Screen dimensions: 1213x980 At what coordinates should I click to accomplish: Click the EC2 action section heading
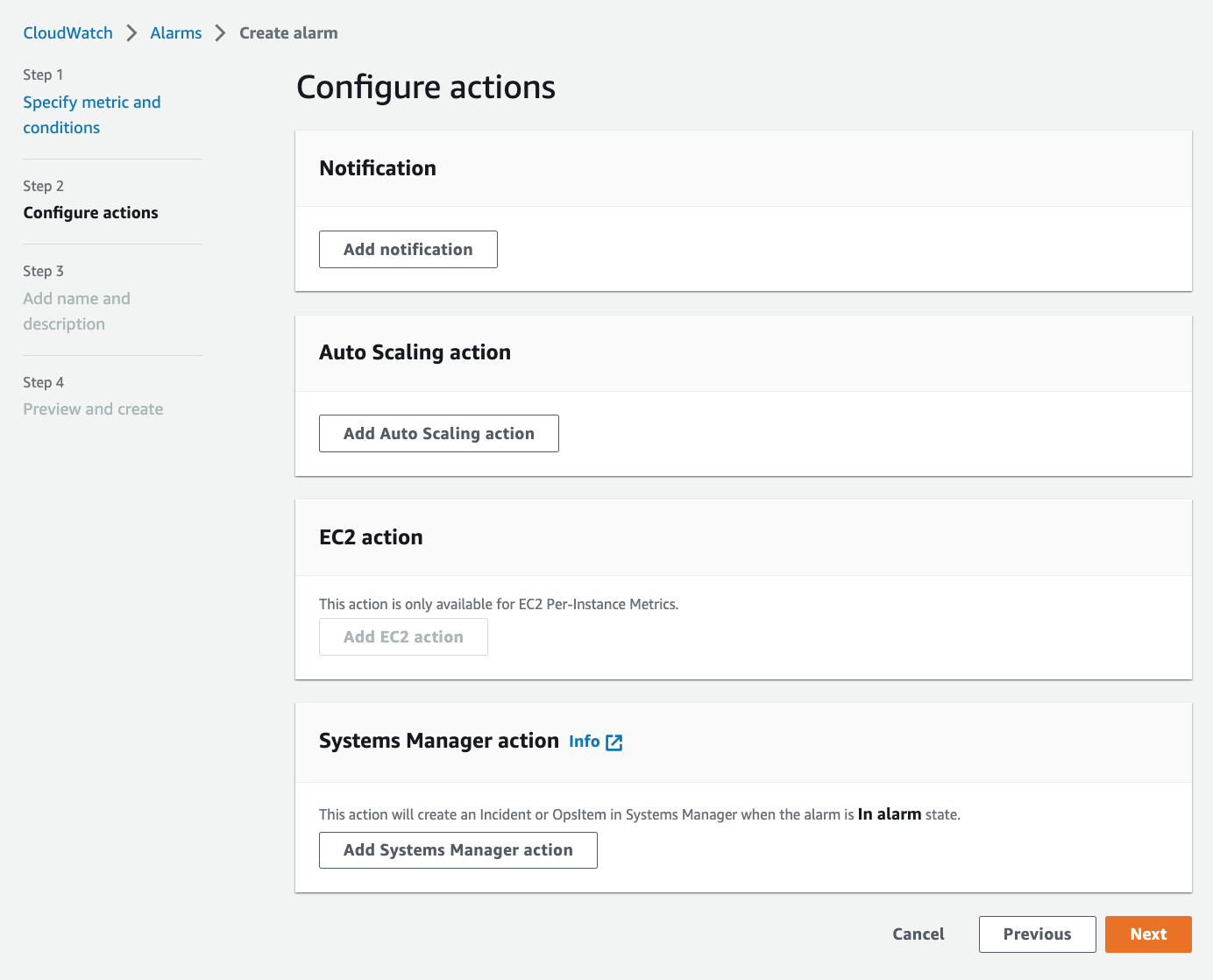[371, 537]
